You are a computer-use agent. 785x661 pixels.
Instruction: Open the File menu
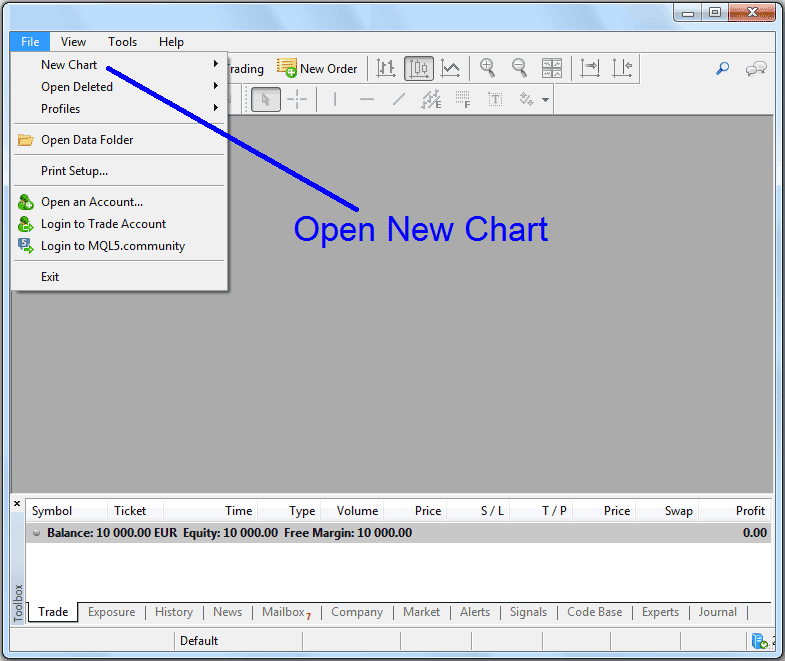[x=30, y=42]
